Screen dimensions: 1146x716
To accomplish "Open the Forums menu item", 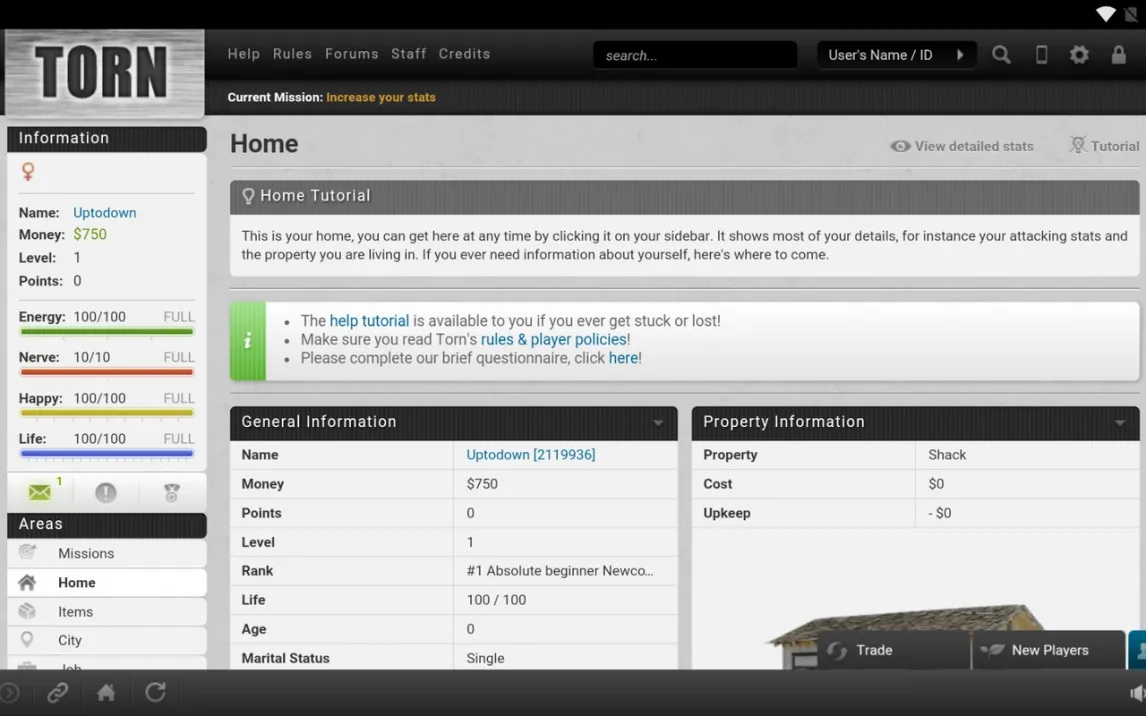I will click(x=351, y=54).
